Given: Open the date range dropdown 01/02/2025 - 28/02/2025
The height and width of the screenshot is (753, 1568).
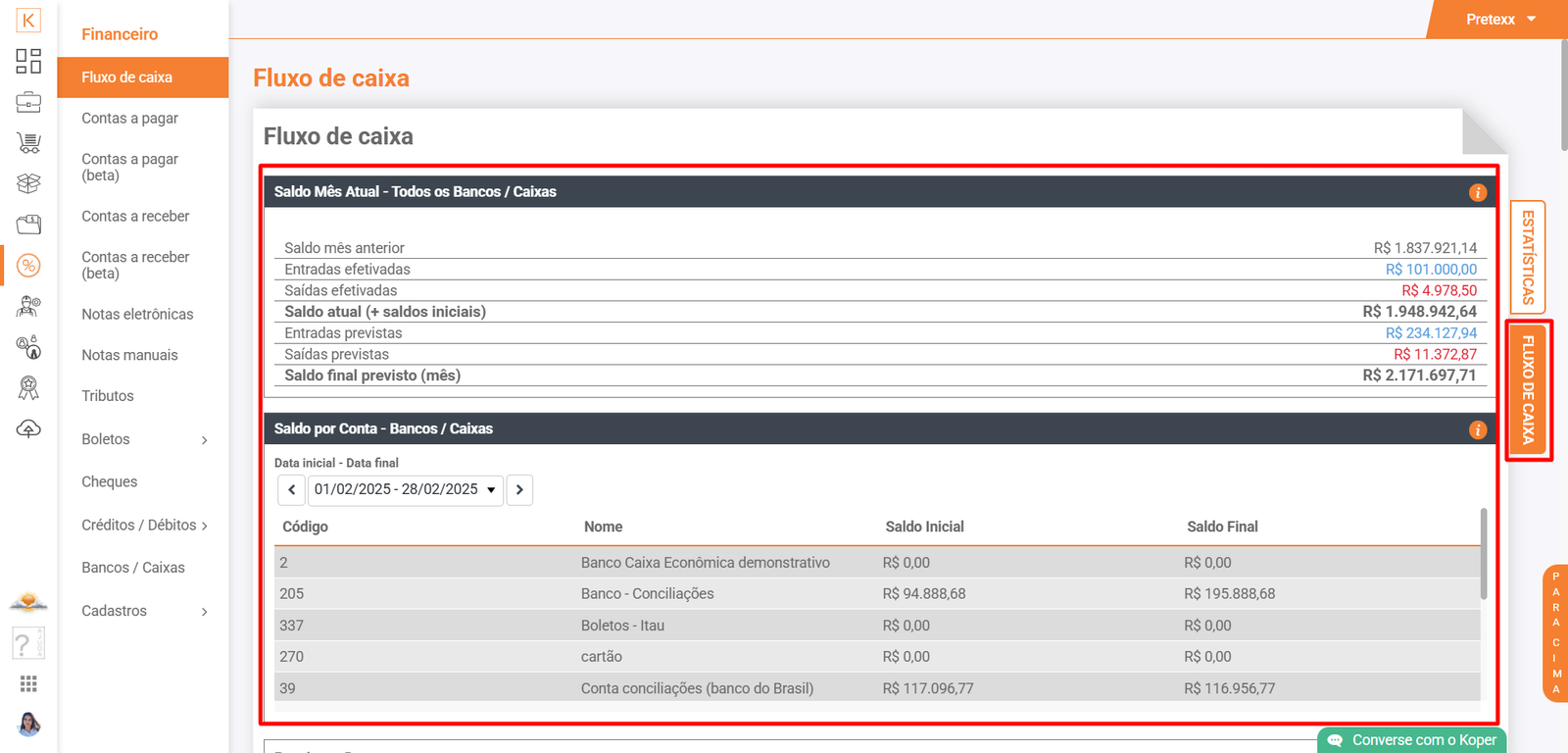Looking at the screenshot, I should click(406, 489).
